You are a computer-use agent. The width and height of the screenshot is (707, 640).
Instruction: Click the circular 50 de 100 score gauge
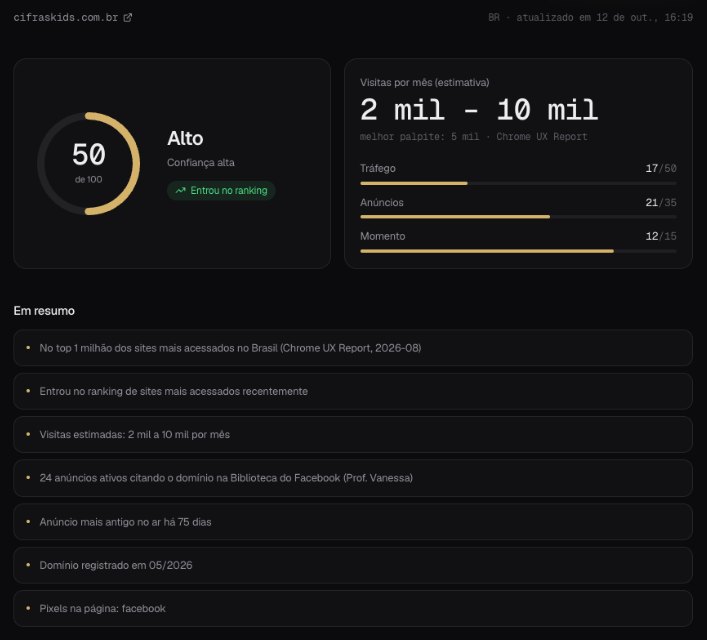click(88, 163)
